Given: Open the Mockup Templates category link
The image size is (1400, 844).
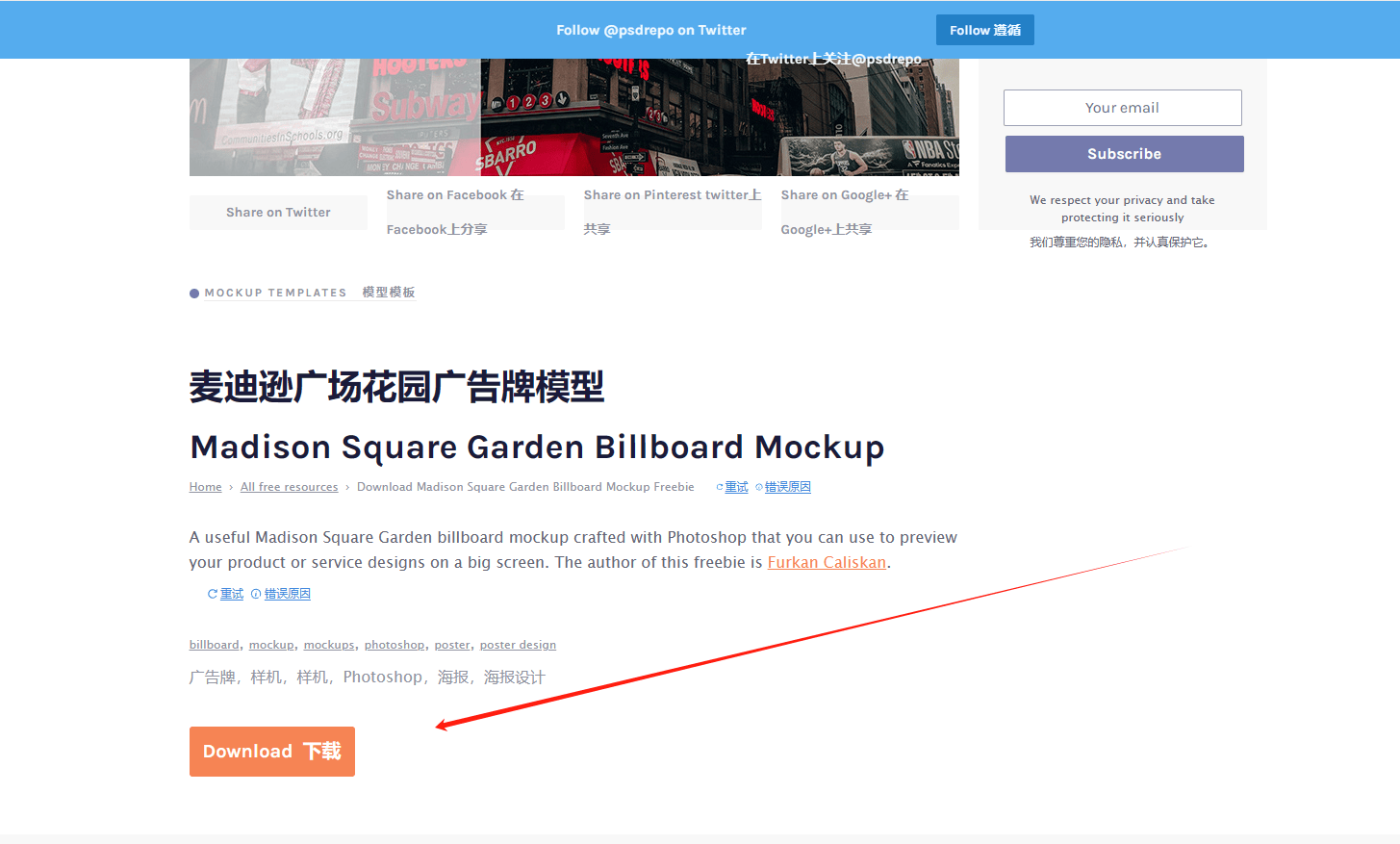Looking at the screenshot, I should 275,293.
